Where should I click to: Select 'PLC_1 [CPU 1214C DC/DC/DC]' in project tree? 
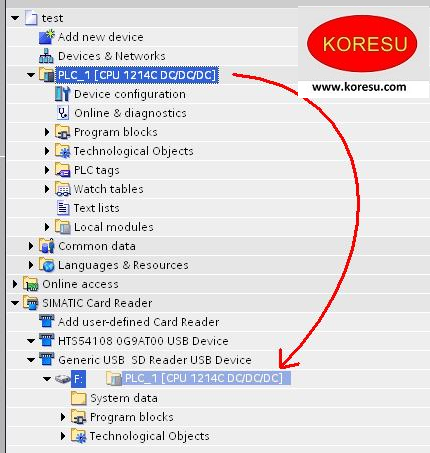137,75
